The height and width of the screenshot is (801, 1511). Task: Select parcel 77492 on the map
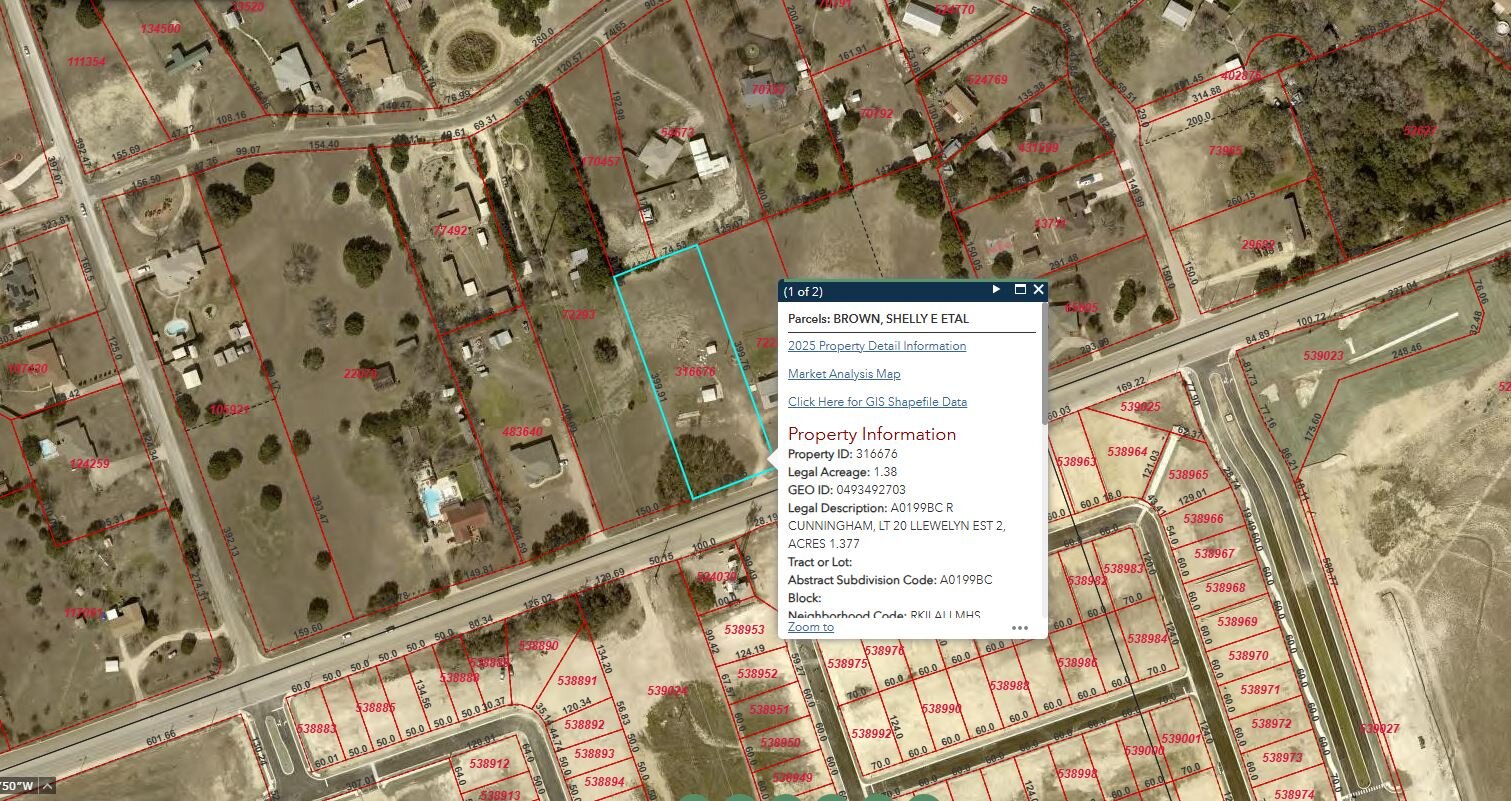pyautogui.click(x=450, y=231)
